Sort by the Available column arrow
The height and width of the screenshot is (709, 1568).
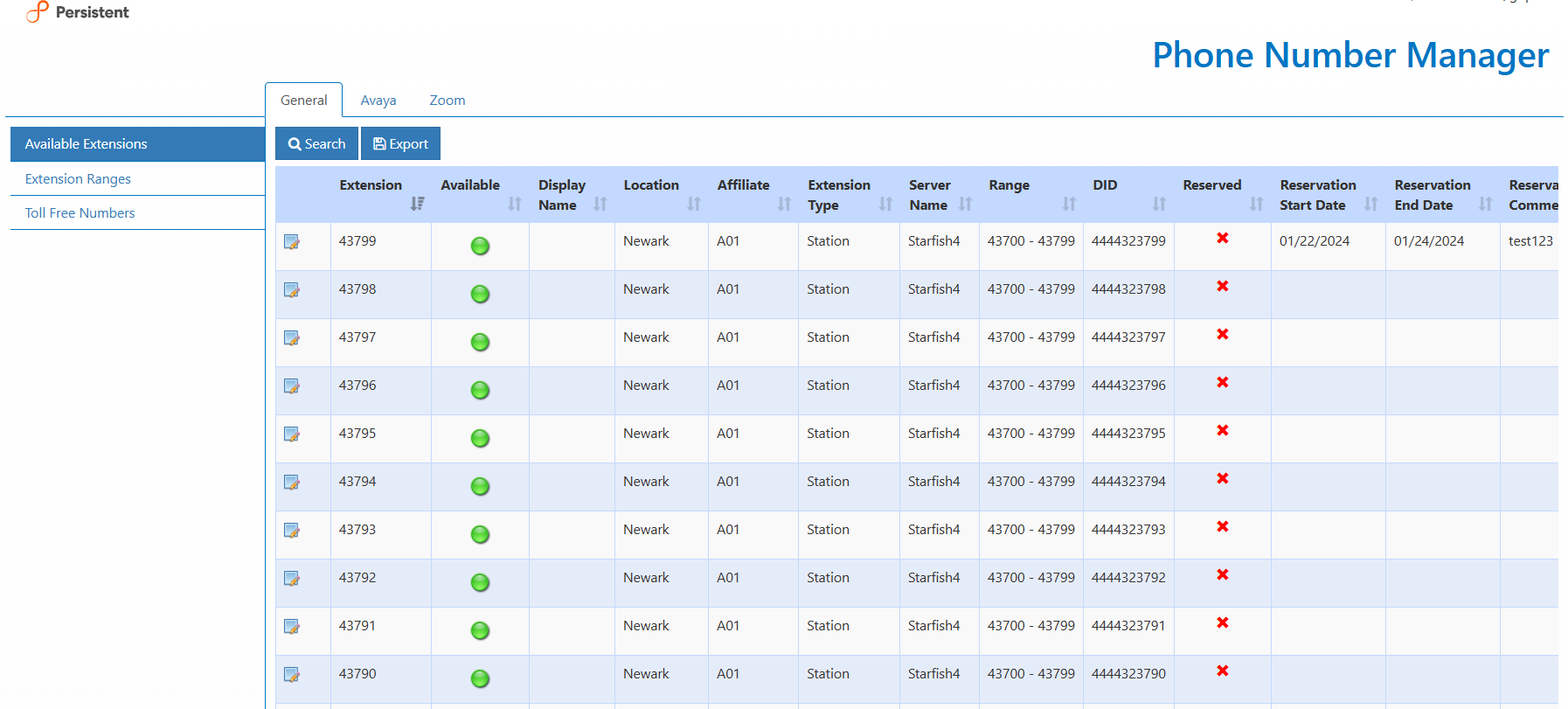pyautogui.click(x=515, y=204)
